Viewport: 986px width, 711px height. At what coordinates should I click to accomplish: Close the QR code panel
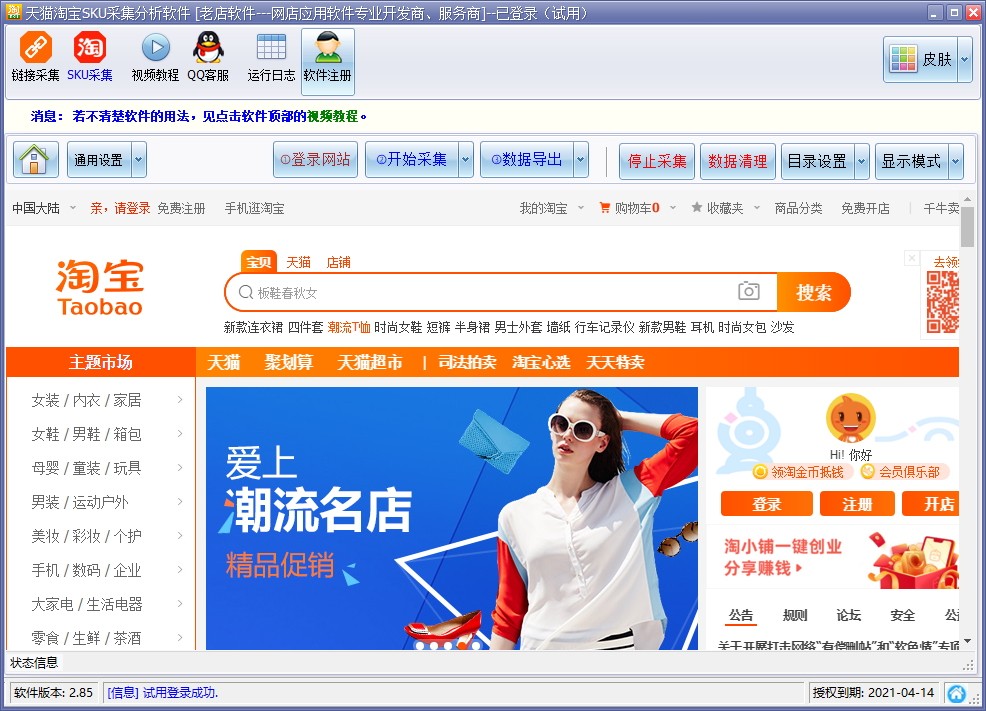pyautogui.click(x=911, y=258)
